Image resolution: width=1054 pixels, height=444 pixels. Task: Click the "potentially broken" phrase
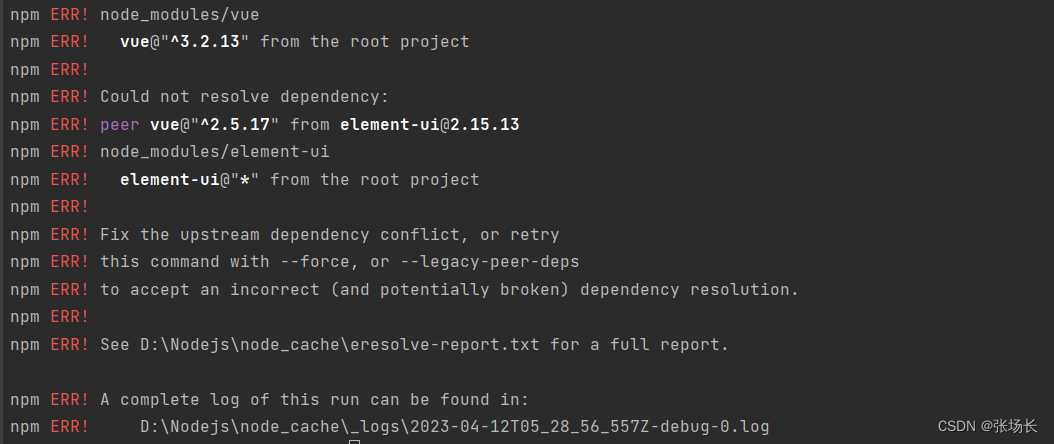(x=469, y=290)
